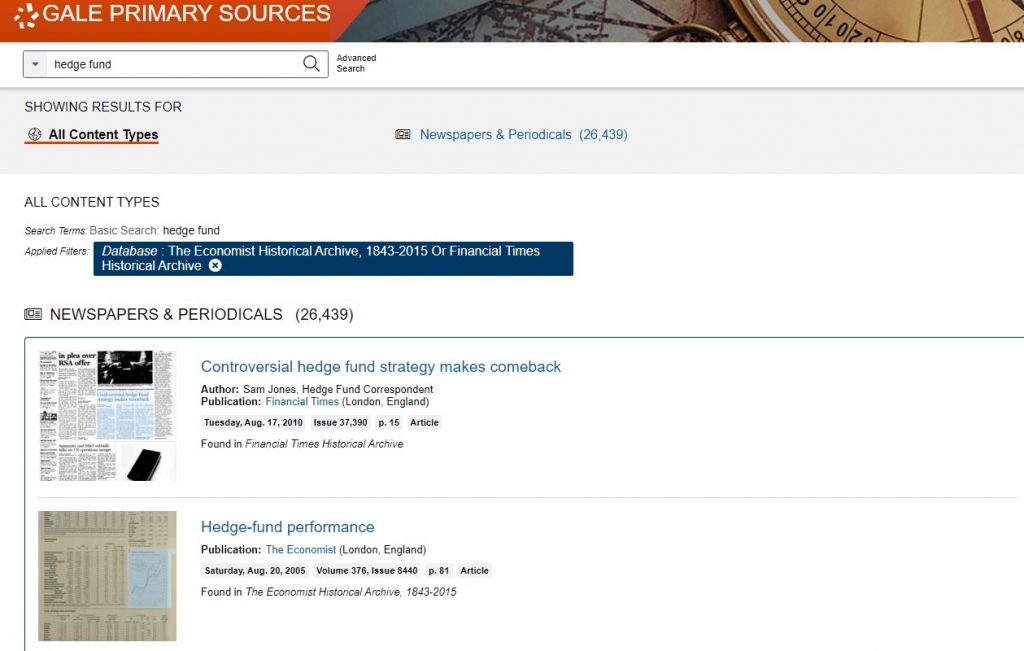1024x651 pixels.
Task: Open the search type dropdown arrow
Action: tap(36, 64)
